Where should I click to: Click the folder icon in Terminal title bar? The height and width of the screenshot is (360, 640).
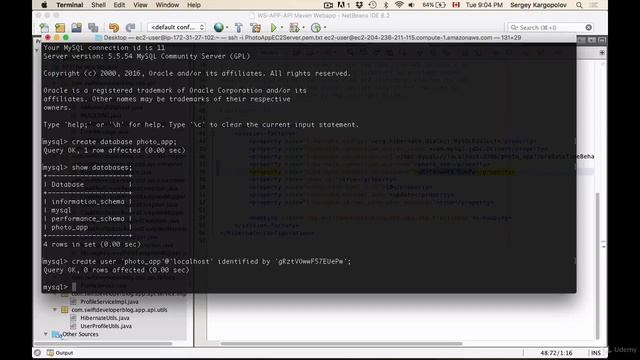click(98, 38)
